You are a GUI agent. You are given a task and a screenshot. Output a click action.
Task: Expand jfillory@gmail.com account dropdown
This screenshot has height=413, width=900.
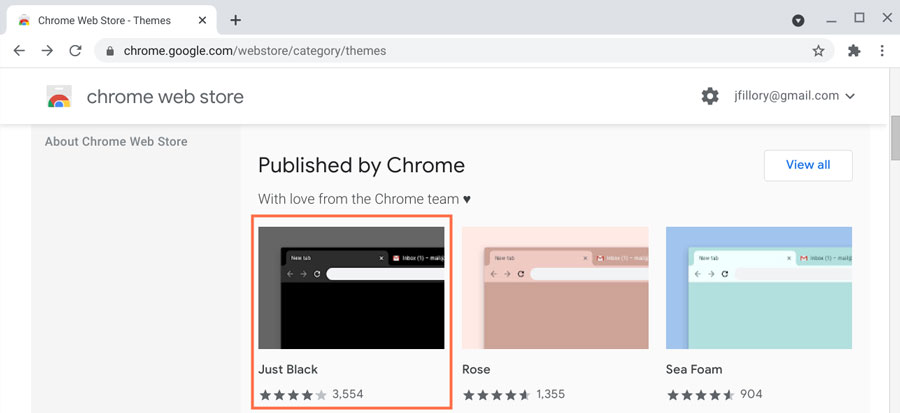[850, 96]
